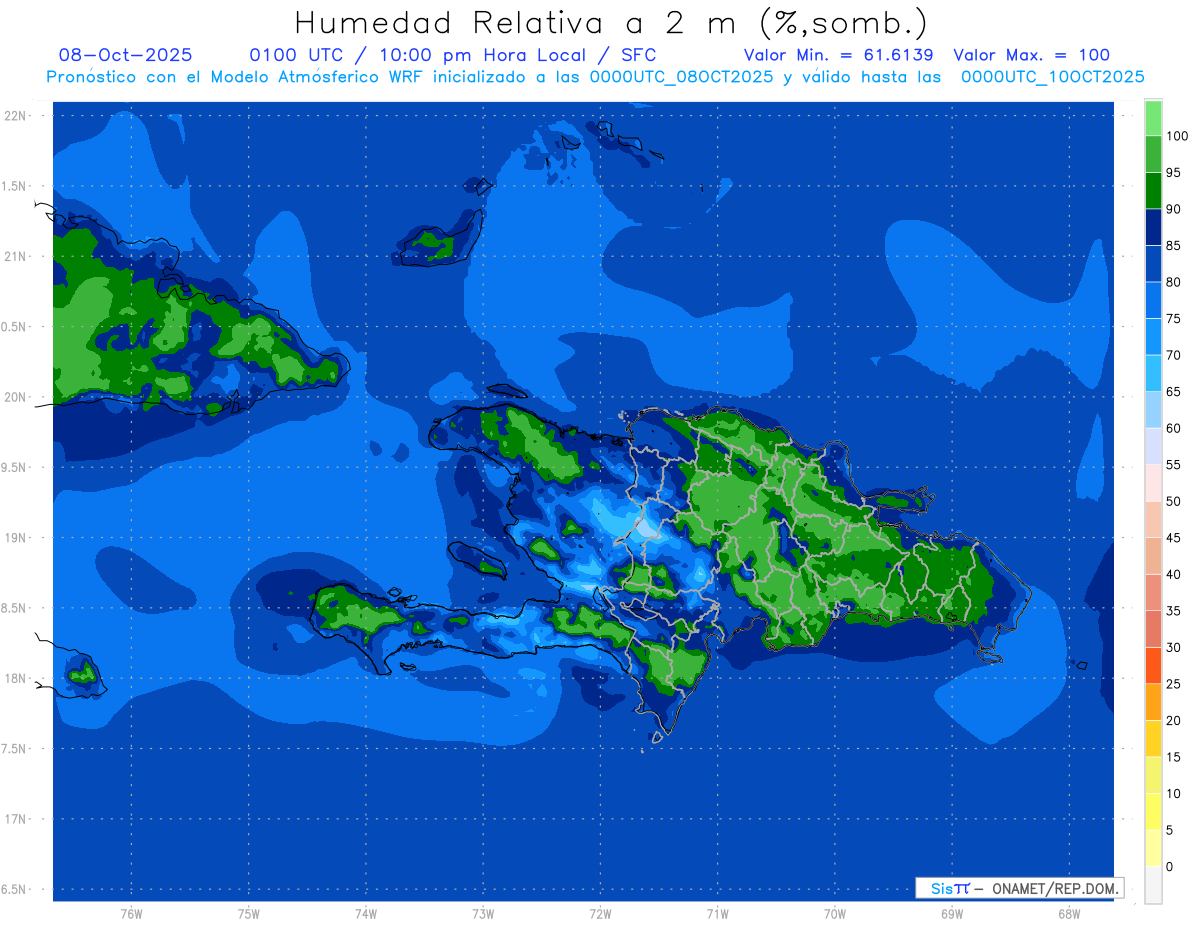Pick the light blue swatch between 65 and 60

tap(1153, 410)
